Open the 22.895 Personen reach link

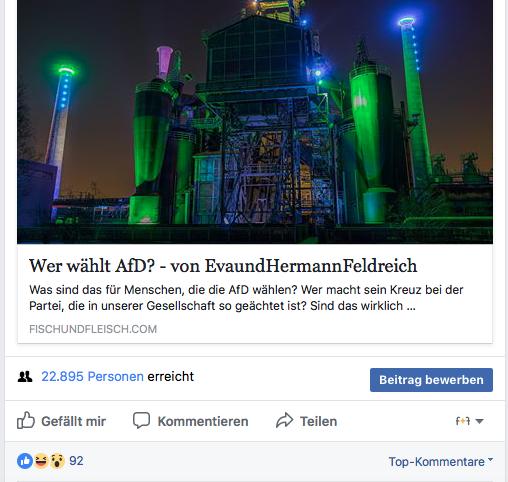pyautogui.click(x=92, y=377)
